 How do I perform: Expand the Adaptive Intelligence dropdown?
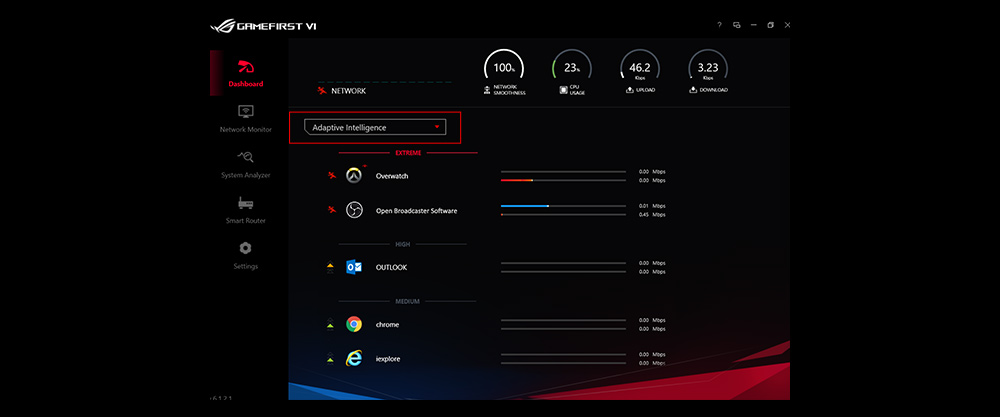(375, 127)
